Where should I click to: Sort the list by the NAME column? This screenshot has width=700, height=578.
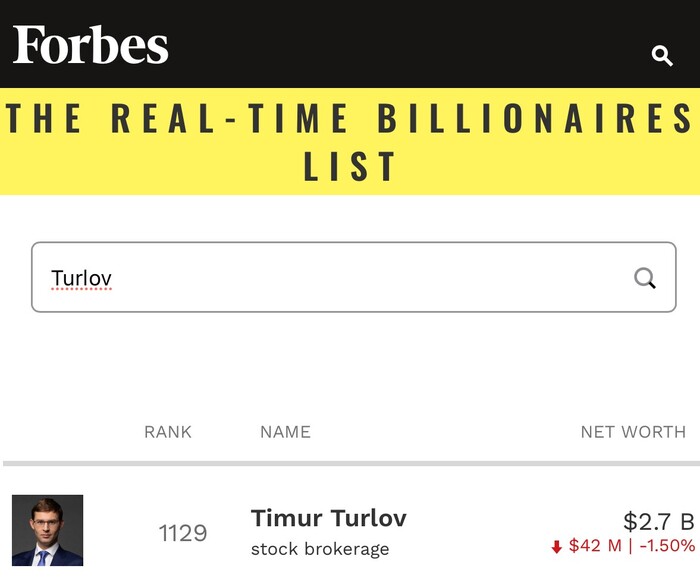[x=285, y=432]
